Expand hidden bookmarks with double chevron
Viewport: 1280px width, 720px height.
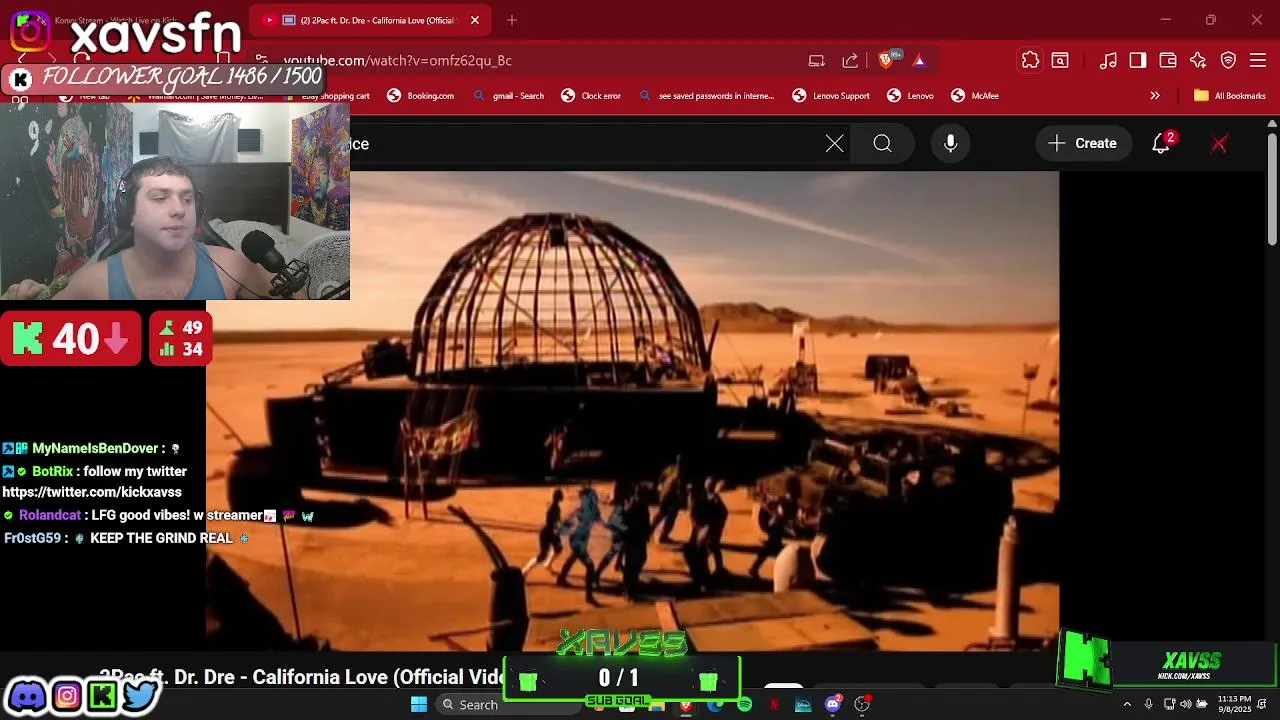pyautogui.click(x=1155, y=96)
